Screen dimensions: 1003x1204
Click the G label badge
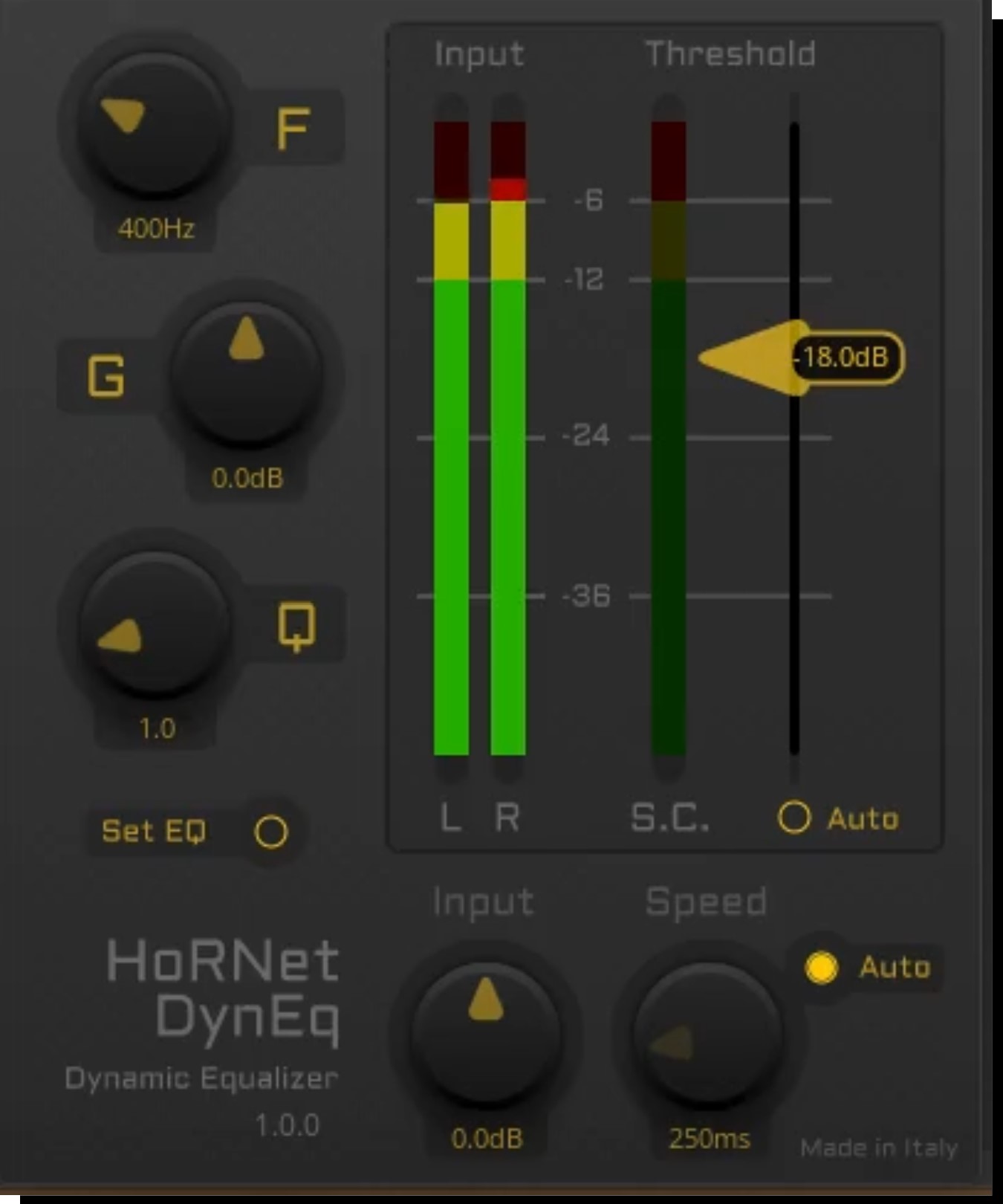point(106,375)
